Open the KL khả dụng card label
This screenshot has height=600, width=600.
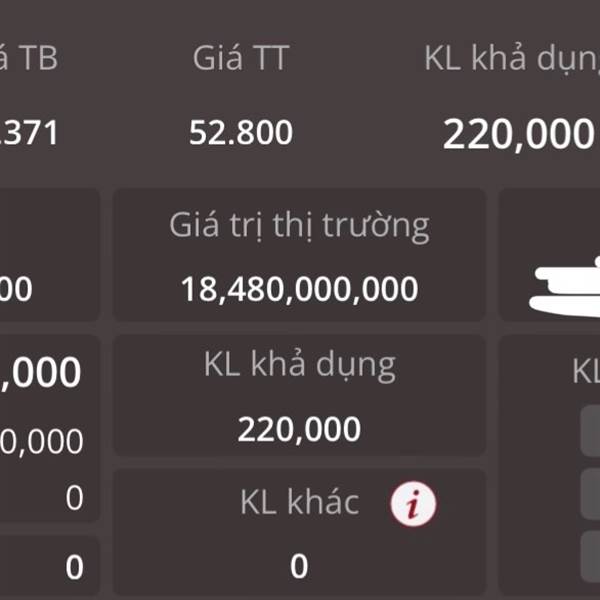pyautogui.click(x=300, y=365)
